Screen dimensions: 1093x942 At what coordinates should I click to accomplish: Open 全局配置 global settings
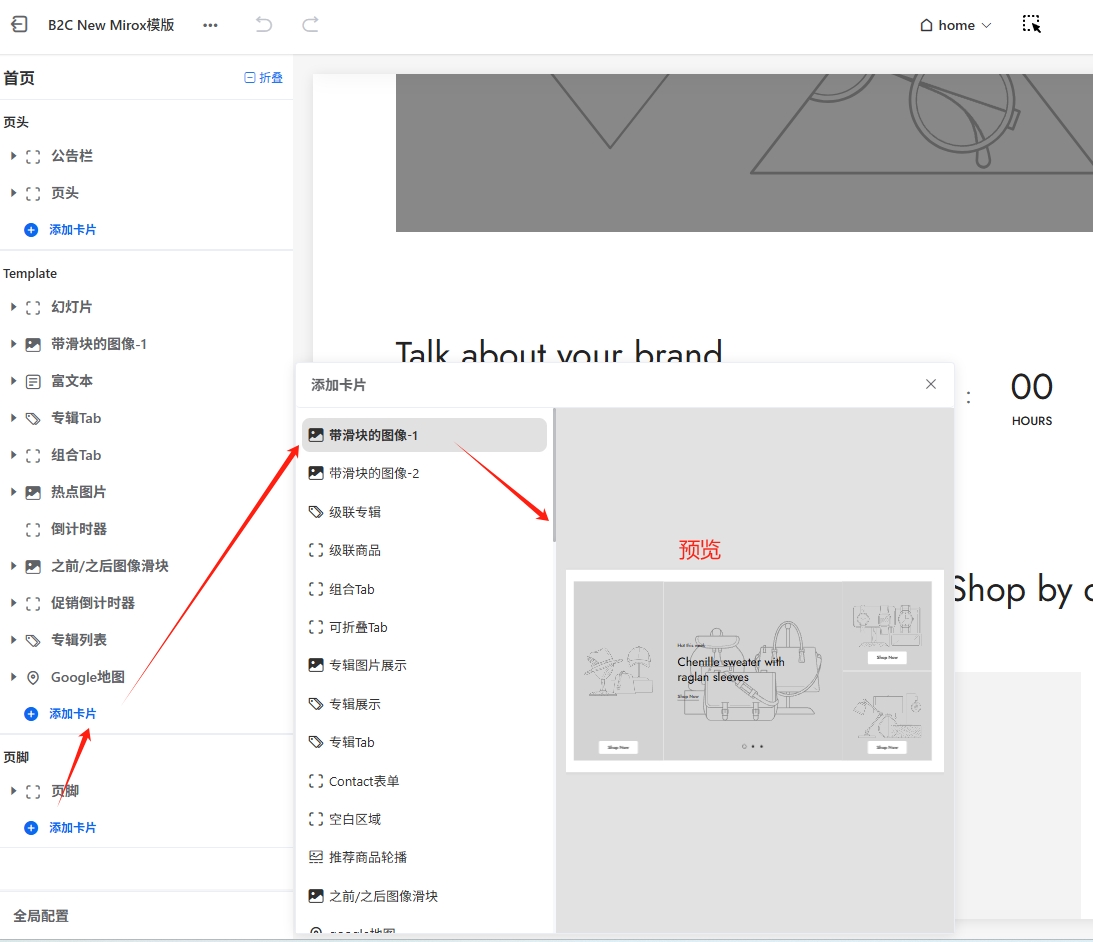41,916
